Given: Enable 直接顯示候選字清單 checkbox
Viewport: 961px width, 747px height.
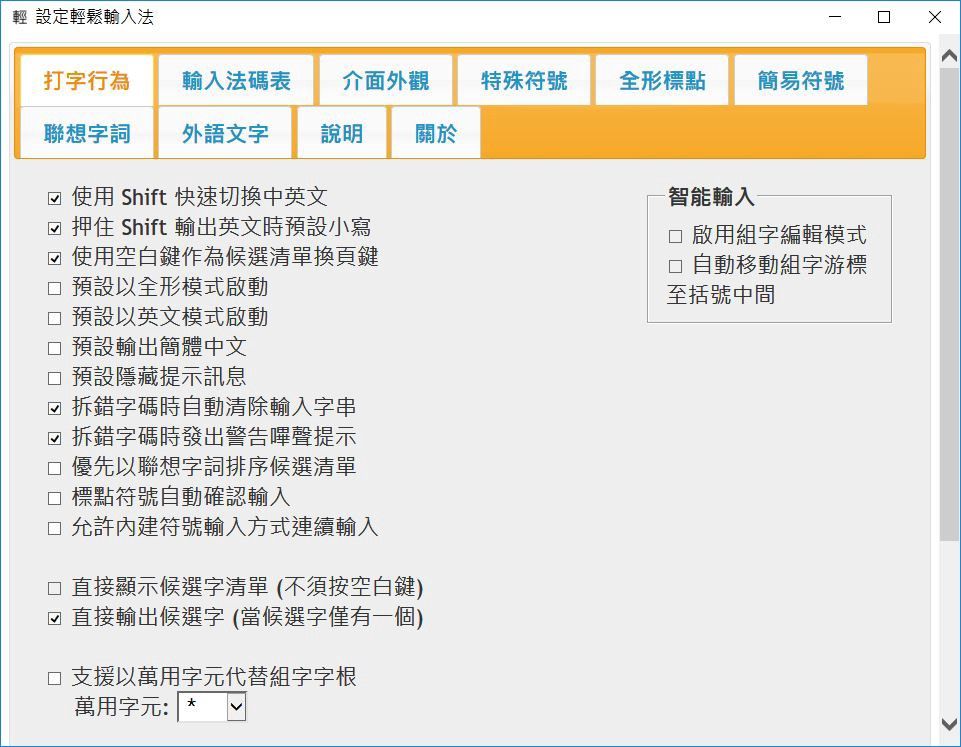Looking at the screenshot, I should 55,588.
